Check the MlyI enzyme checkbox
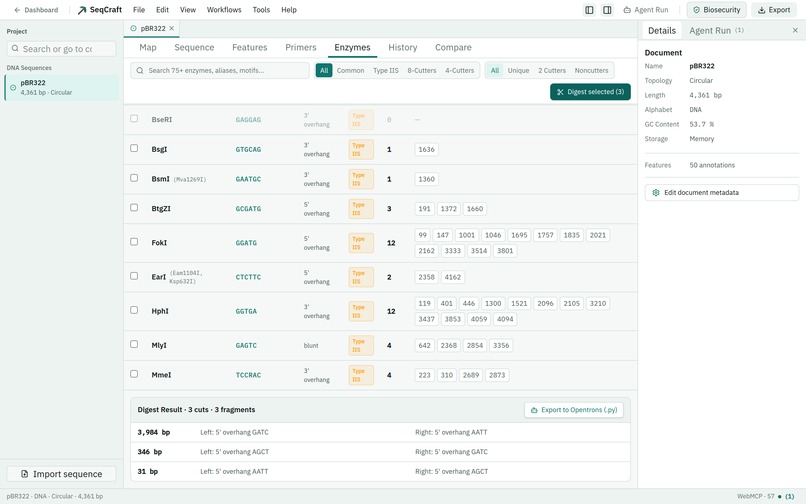Viewport: 806px width, 504px height. (134, 344)
